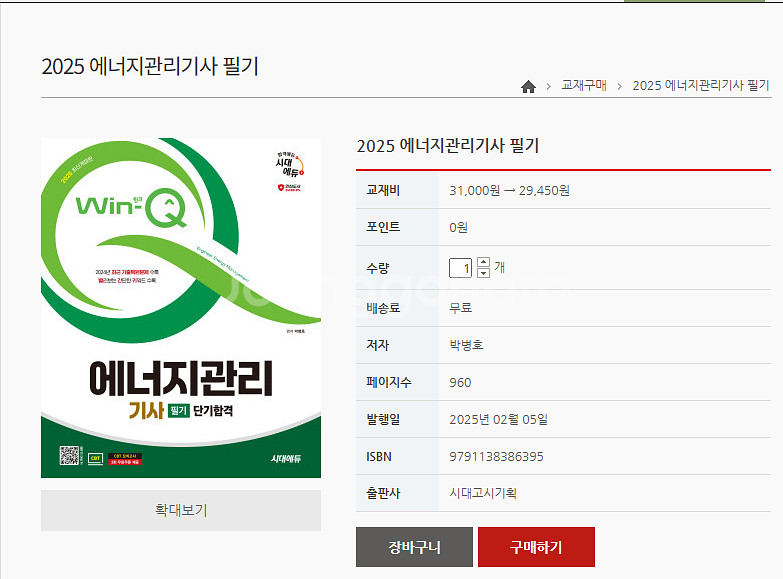
Task: Click the publisher name 시대고시기획
Action: [x=482, y=493]
